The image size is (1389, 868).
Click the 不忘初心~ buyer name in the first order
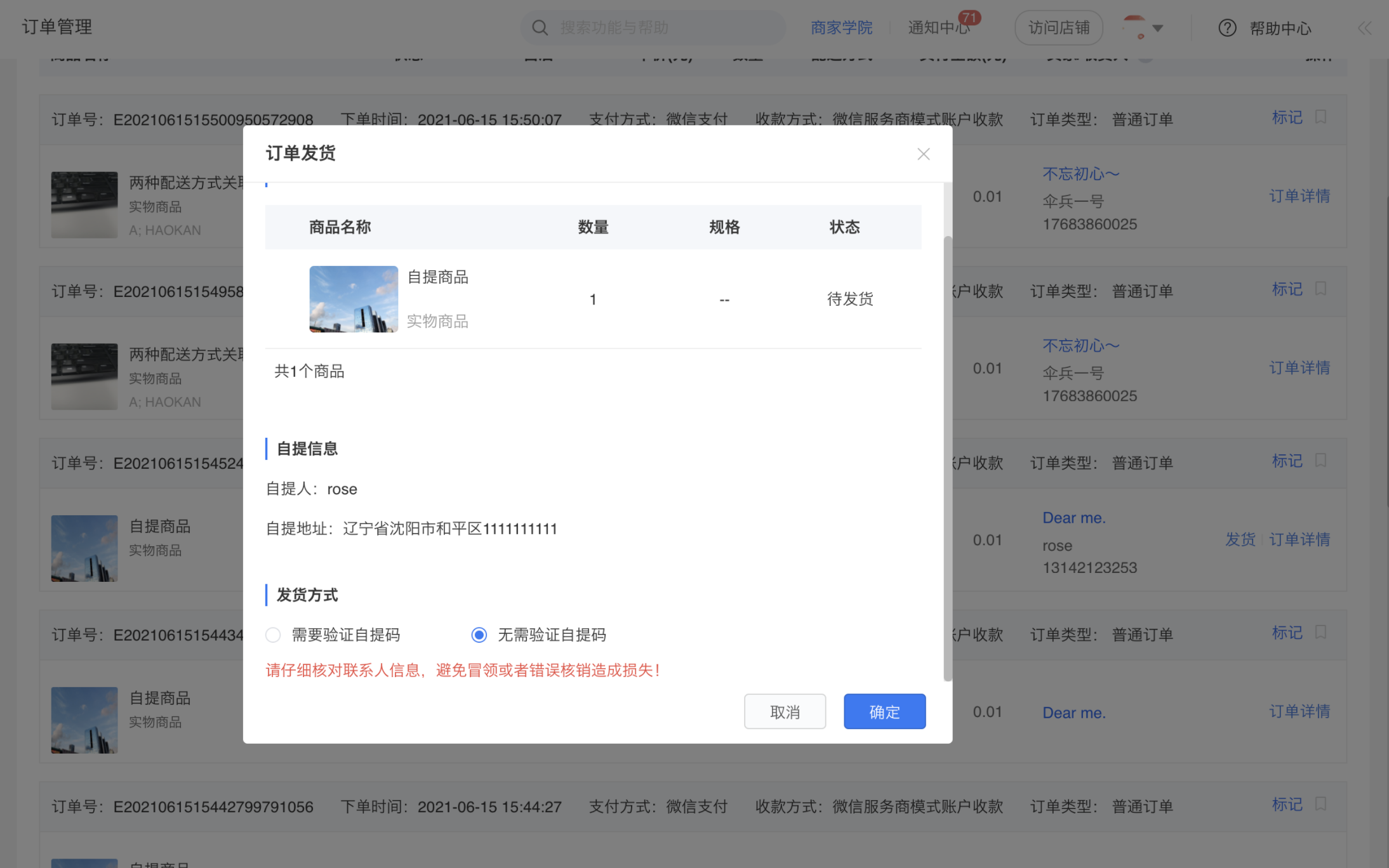click(x=1080, y=174)
